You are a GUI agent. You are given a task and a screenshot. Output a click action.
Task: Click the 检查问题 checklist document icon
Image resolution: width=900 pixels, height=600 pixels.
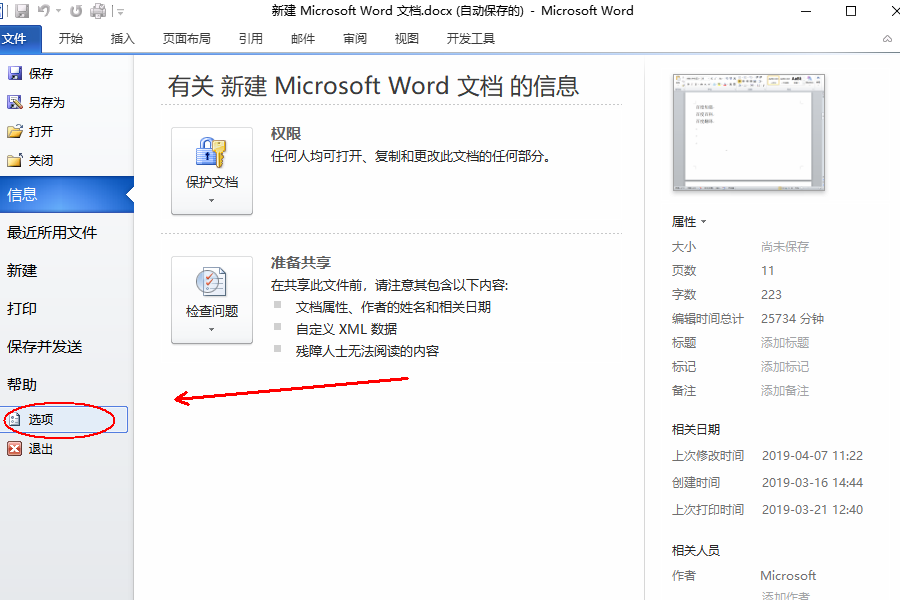click(211, 281)
